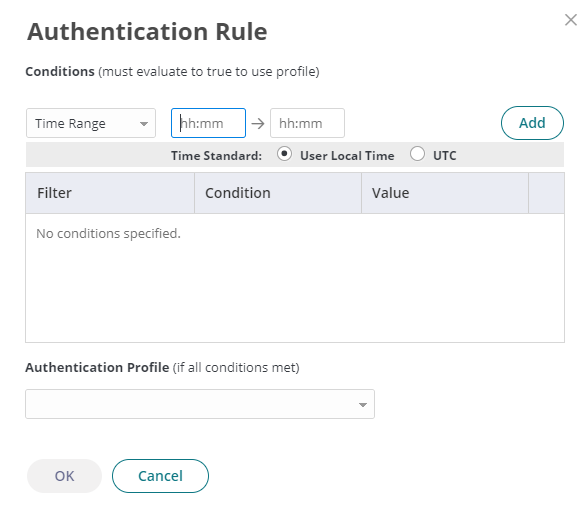Close the Authentication Rule dialog

pos(570,20)
